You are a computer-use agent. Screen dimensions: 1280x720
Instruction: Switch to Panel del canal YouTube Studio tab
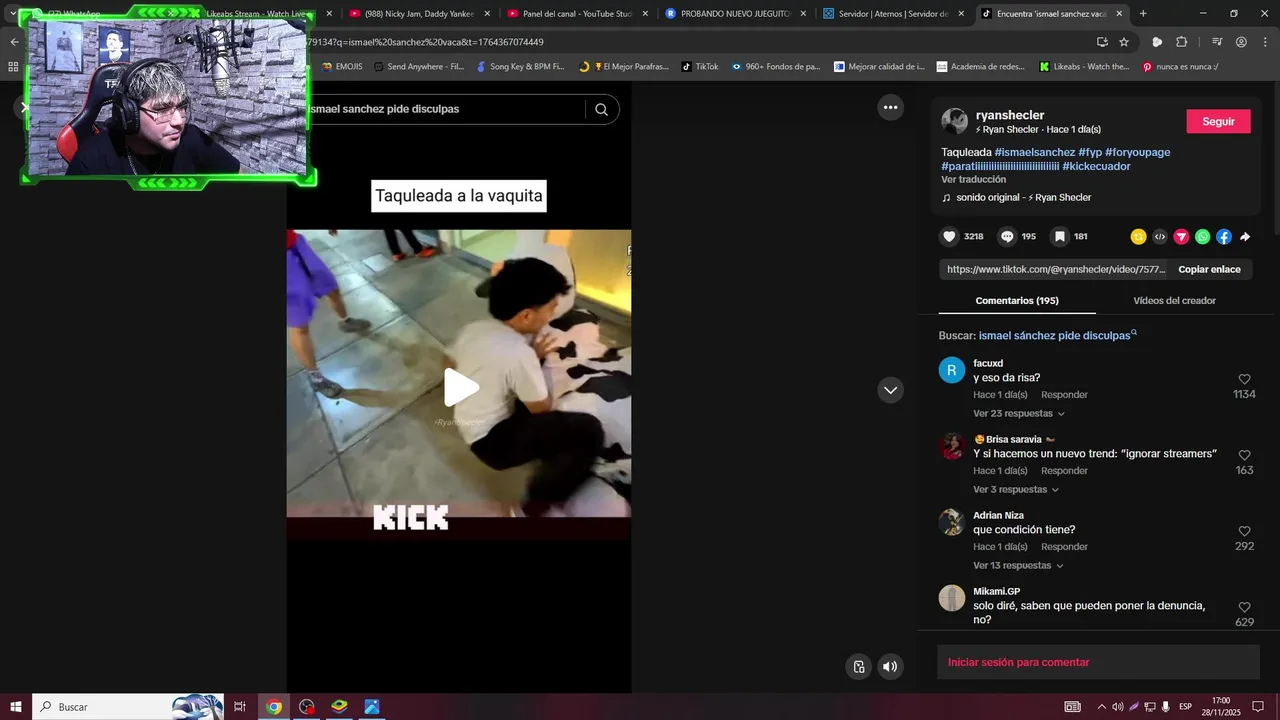click(x=576, y=14)
